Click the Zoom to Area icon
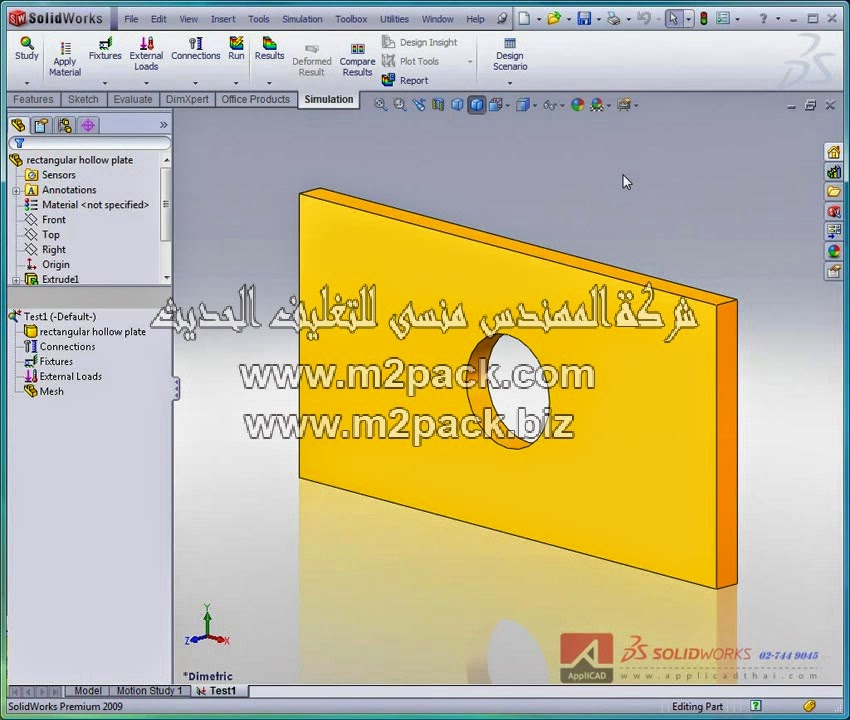 pos(400,105)
